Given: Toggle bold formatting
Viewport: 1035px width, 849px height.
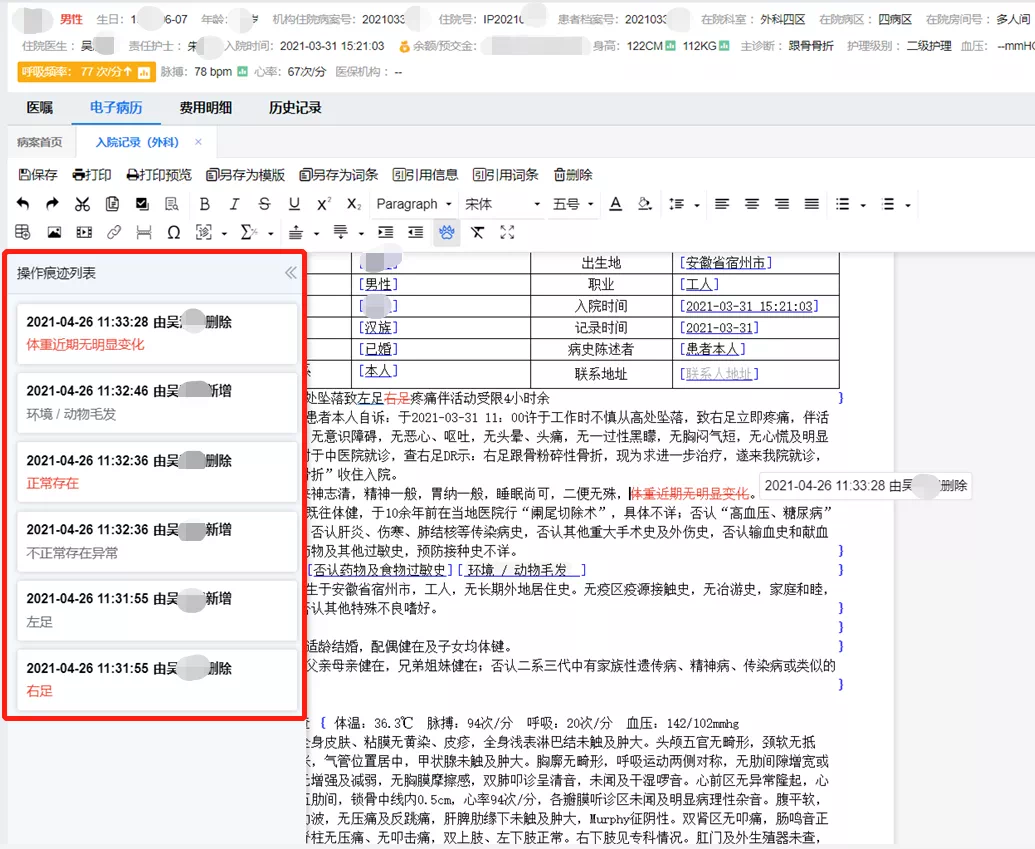Looking at the screenshot, I should pyautogui.click(x=204, y=204).
